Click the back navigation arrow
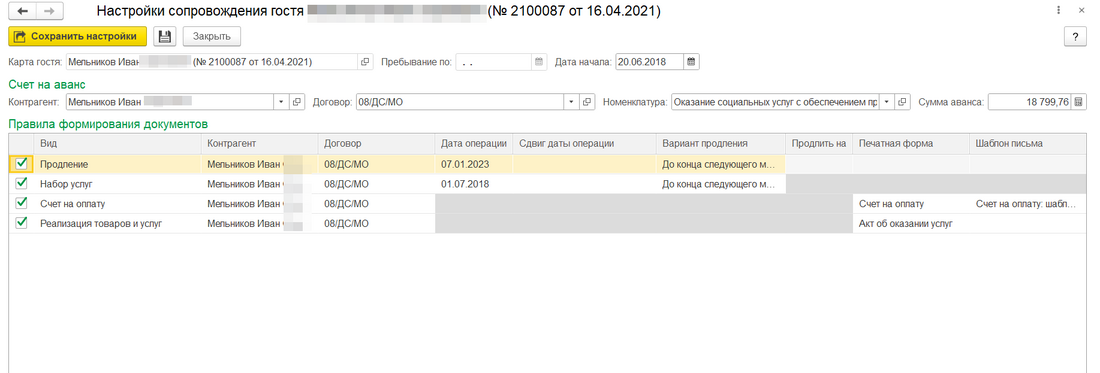The height and width of the screenshot is (373, 1100). [22, 12]
